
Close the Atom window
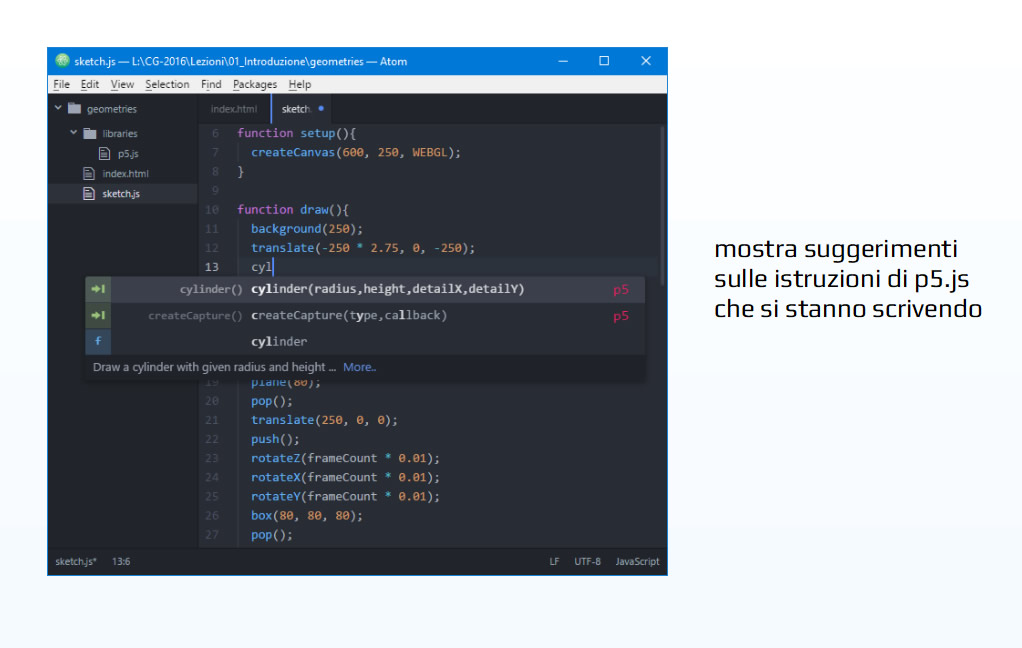point(646,61)
